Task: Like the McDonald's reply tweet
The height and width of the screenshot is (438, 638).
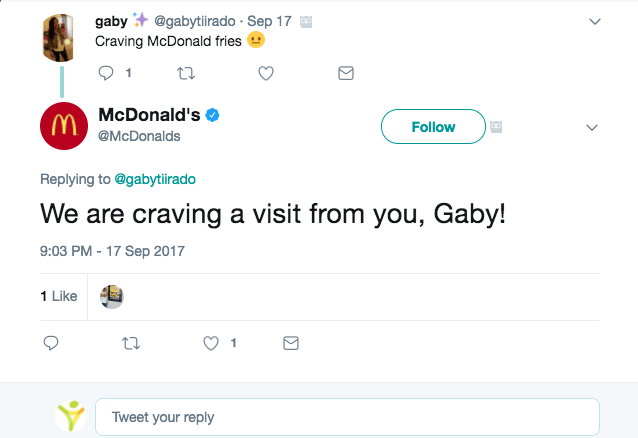Action: [211, 343]
